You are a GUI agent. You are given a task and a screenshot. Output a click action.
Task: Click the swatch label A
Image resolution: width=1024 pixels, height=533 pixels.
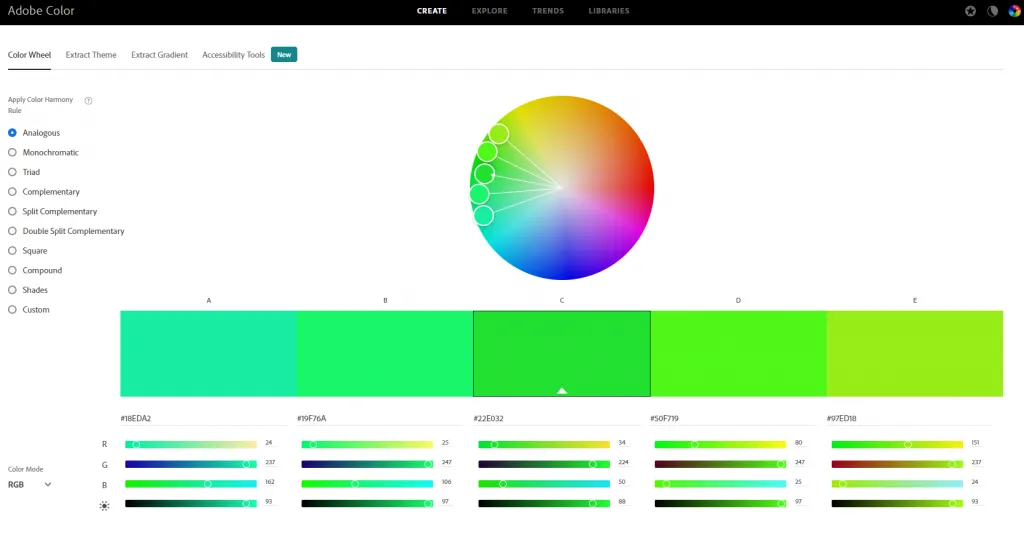[209, 300]
